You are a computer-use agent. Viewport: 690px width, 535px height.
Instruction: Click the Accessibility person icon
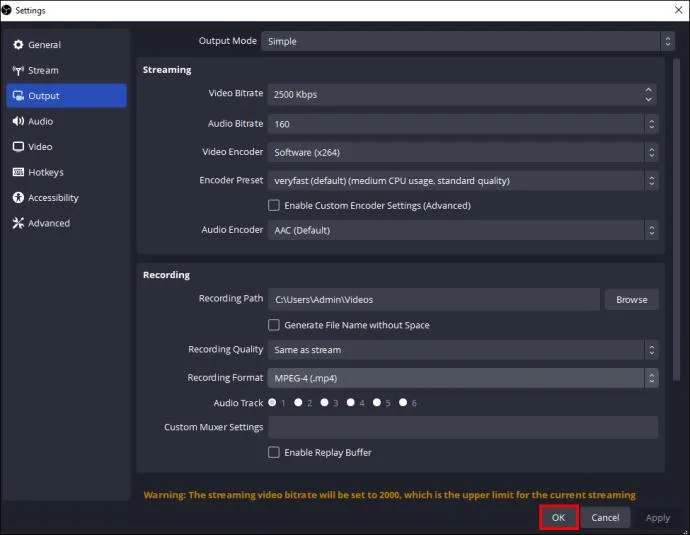[18, 198]
